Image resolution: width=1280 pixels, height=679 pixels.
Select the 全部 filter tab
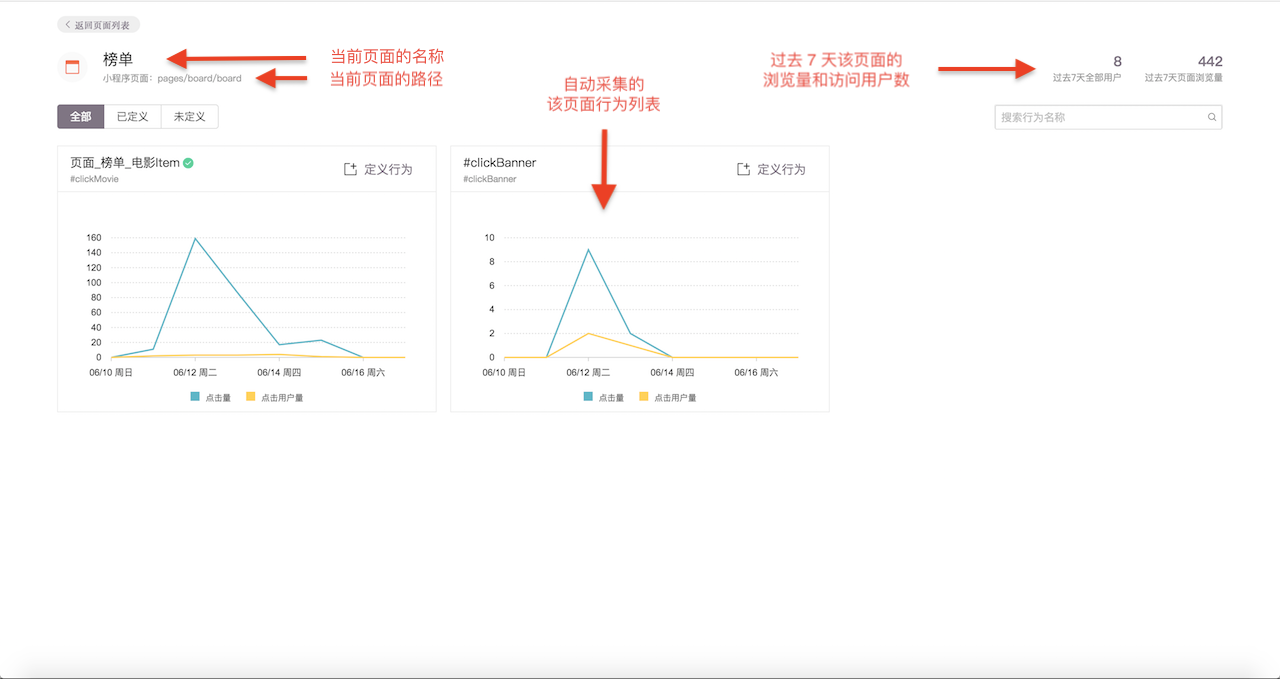coord(81,117)
